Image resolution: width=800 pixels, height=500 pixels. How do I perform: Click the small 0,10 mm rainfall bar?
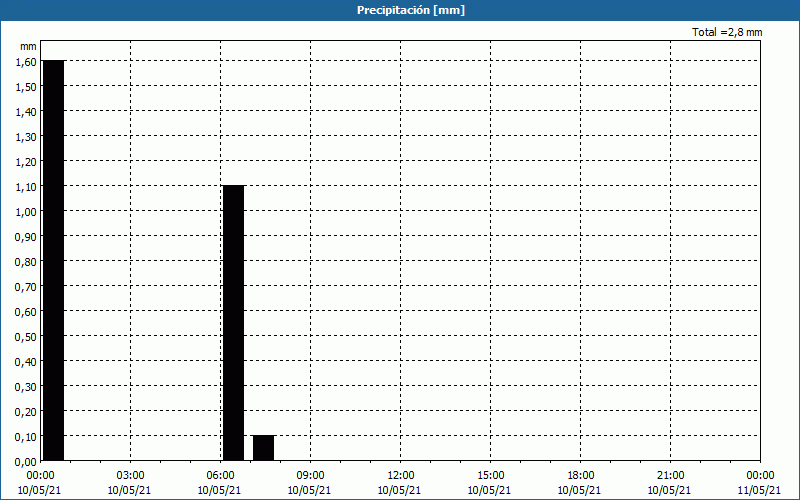(x=264, y=448)
